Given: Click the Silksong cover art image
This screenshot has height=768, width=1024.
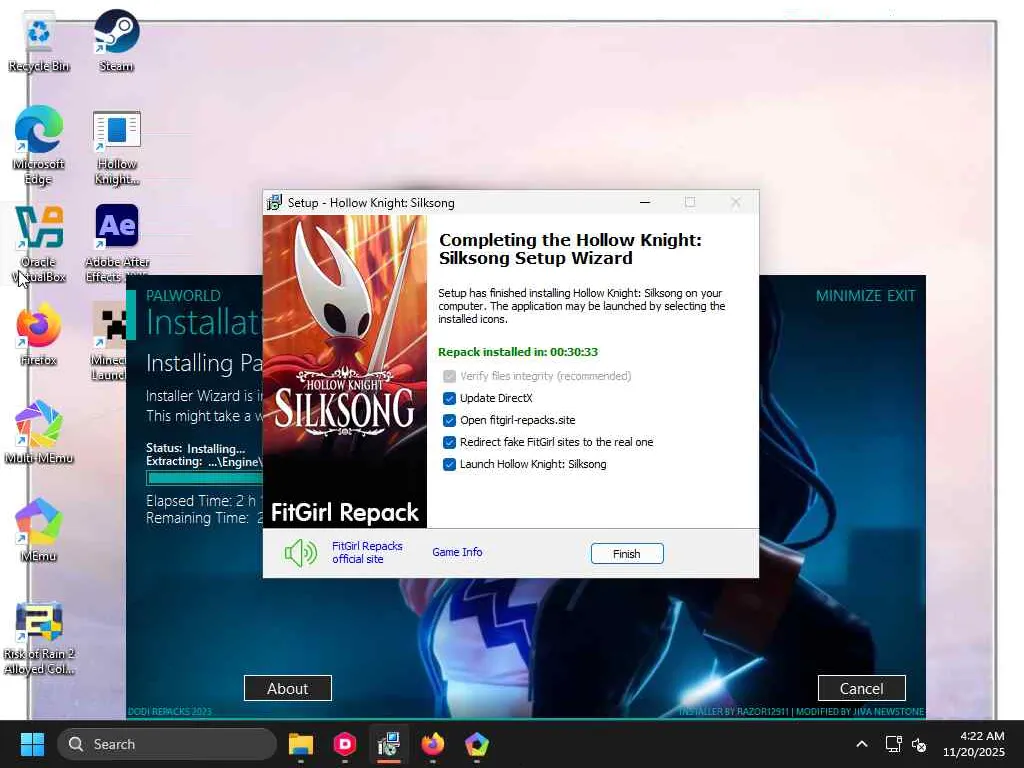Looking at the screenshot, I should (x=345, y=371).
